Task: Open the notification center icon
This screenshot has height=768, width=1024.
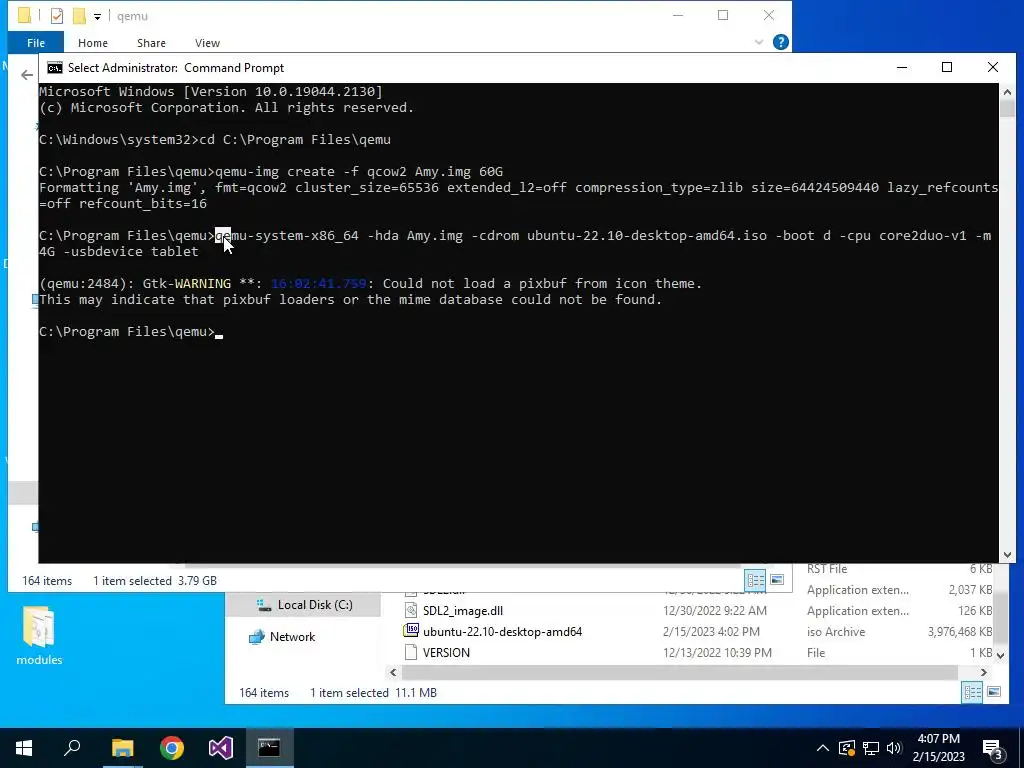Action: click(x=993, y=749)
